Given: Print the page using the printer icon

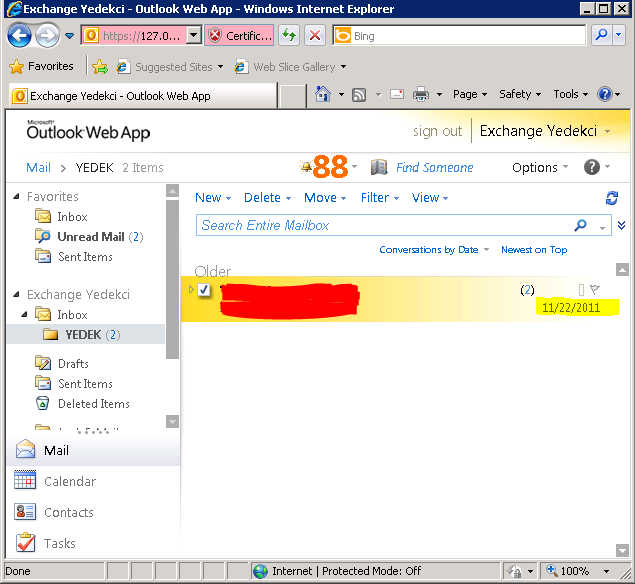Looking at the screenshot, I should [x=421, y=94].
